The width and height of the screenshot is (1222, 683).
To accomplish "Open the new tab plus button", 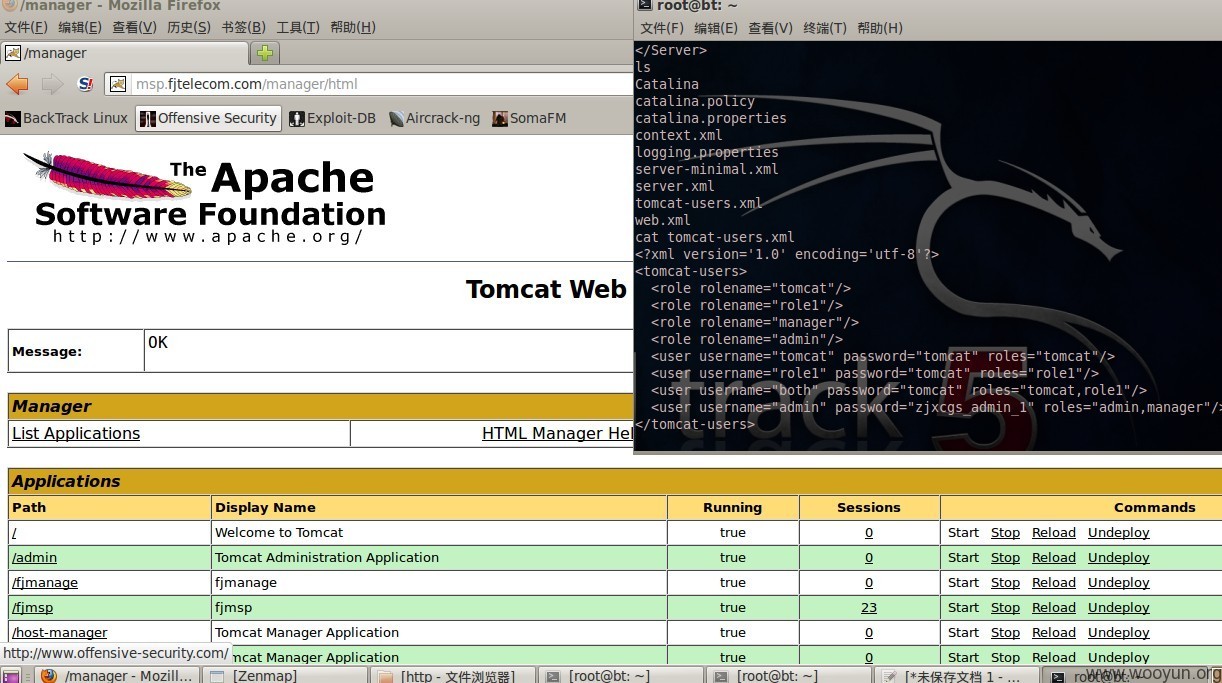I will 265,53.
